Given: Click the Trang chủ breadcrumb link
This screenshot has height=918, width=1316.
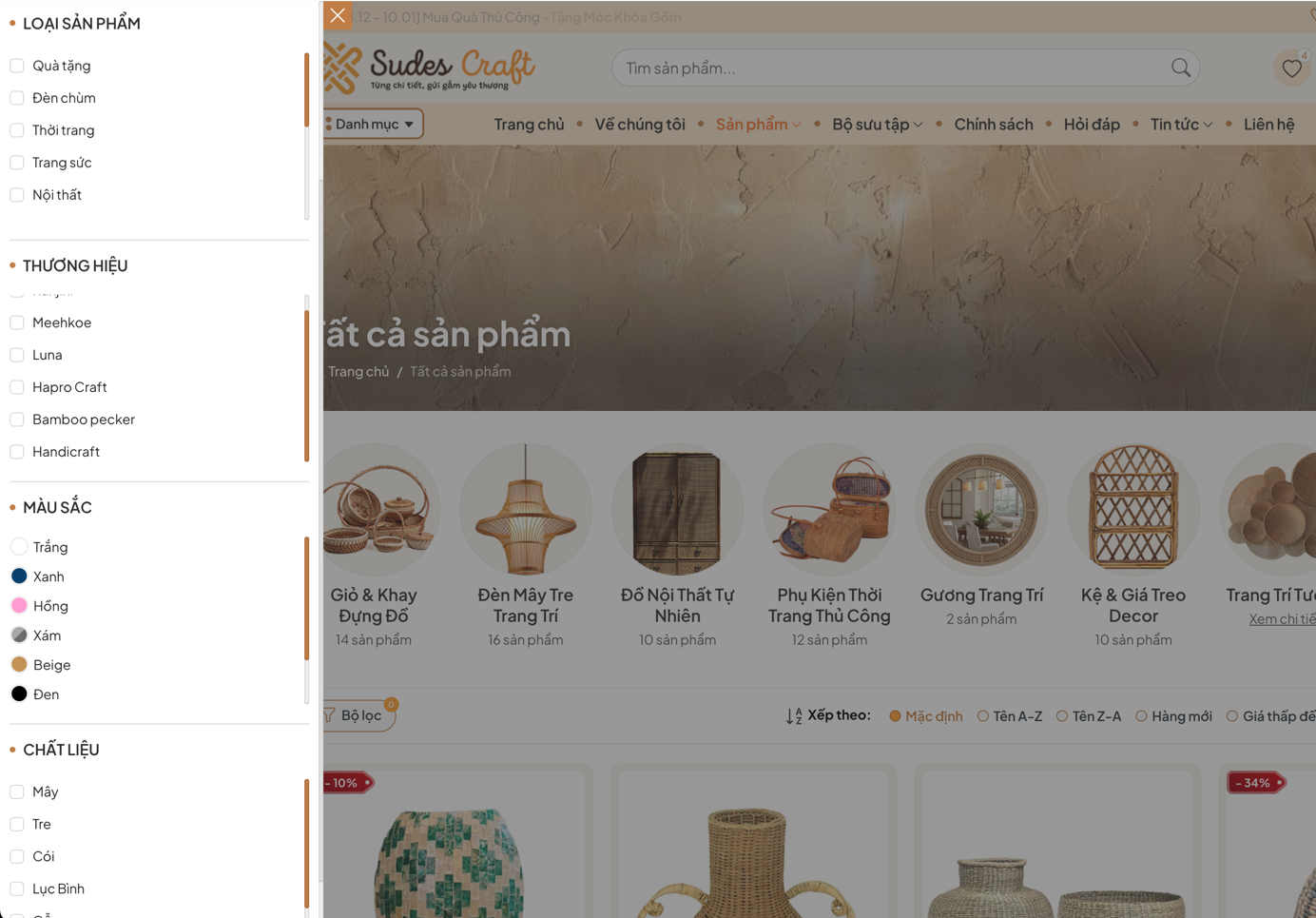Looking at the screenshot, I should tap(358, 371).
